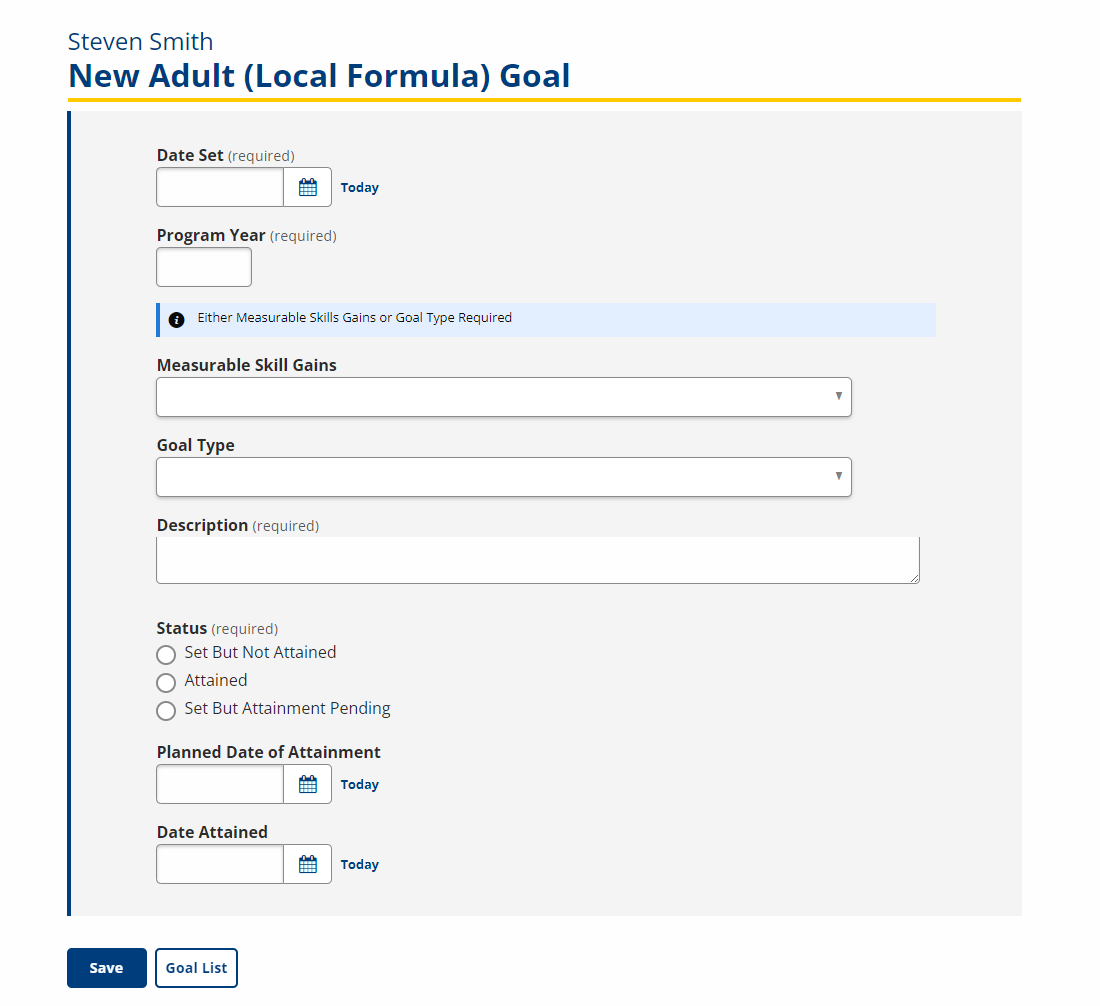Click into the Program Year field
The height and width of the screenshot is (1006, 1100).
tap(204, 267)
